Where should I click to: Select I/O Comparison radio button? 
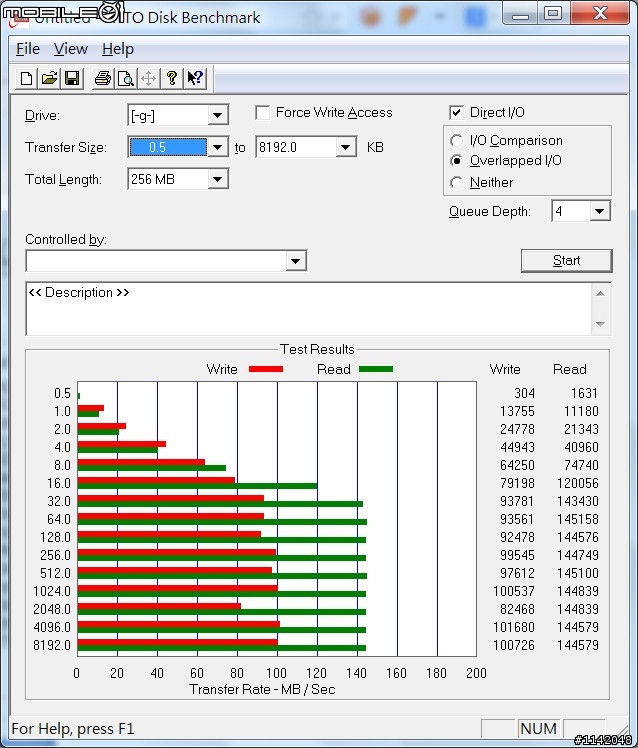click(456, 141)
